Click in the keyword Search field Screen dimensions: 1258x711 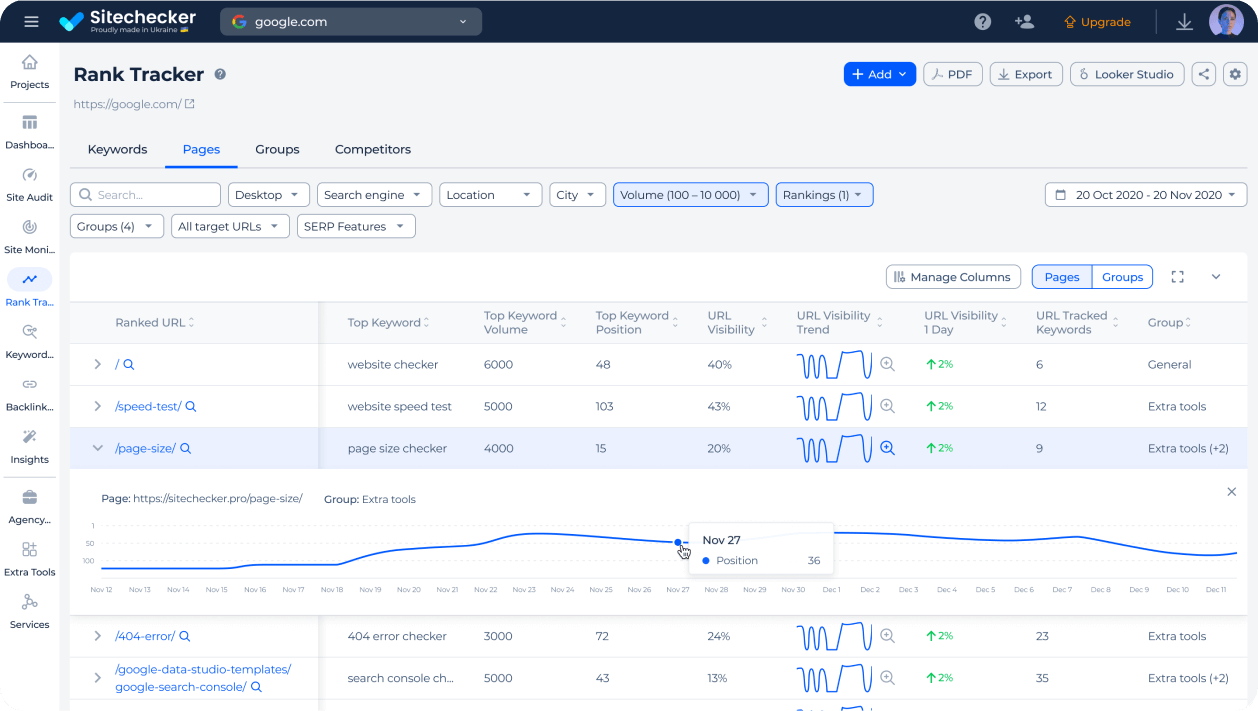(x=145, y=195)
